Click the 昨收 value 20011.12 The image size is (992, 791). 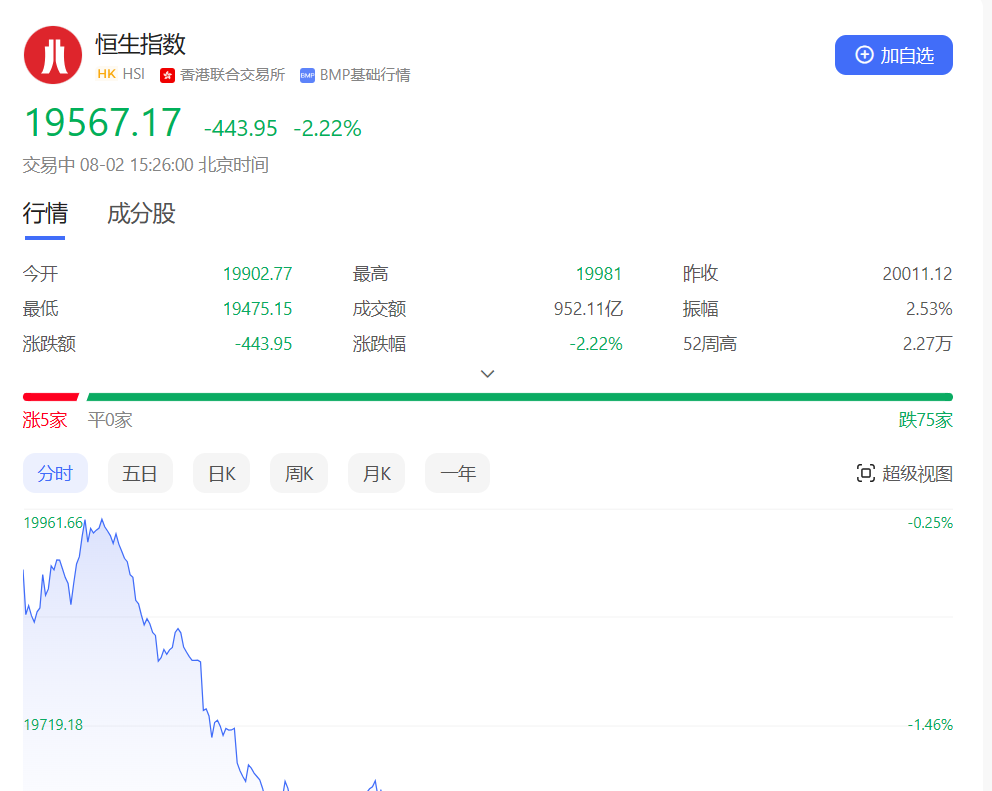coord(917,274)
